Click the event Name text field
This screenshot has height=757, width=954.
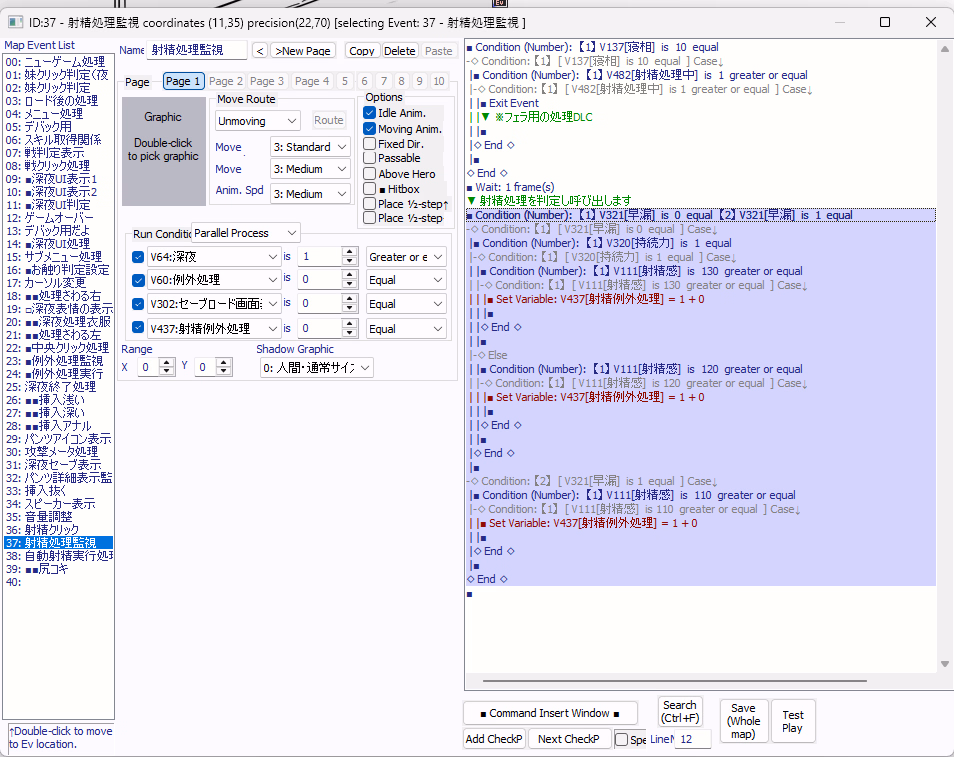click(196, 50)
